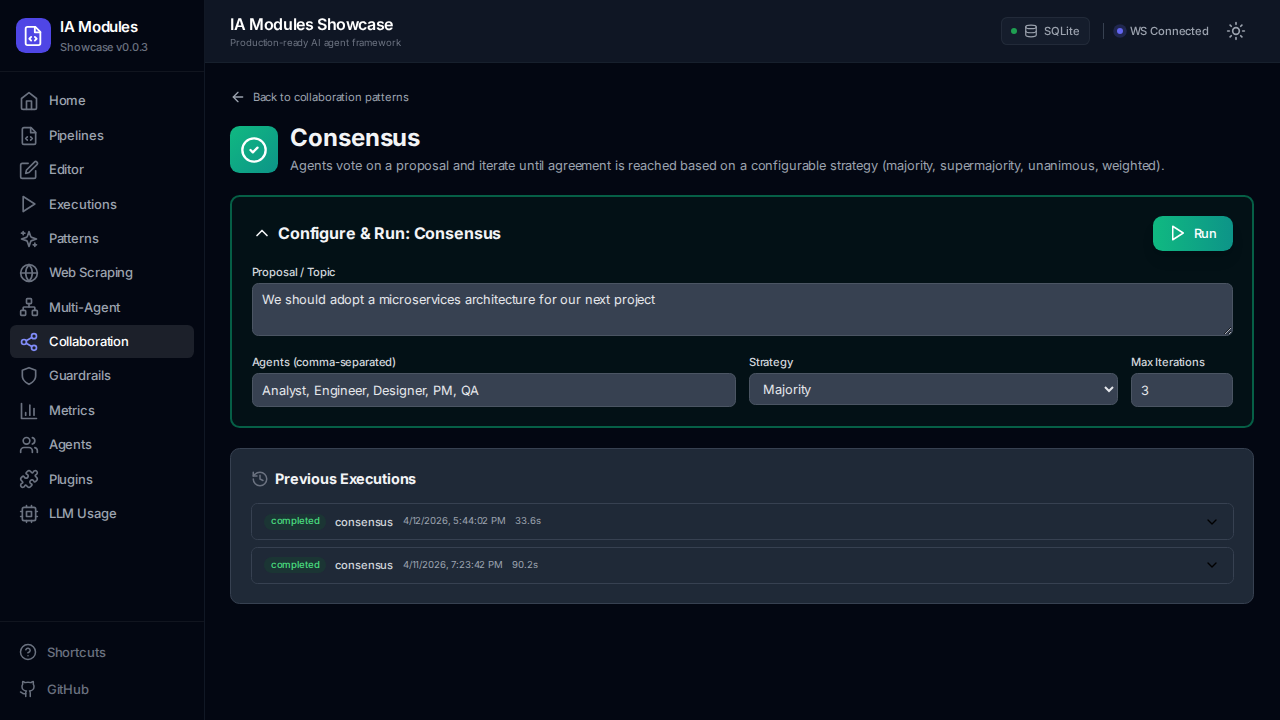Open the Web Scraping section

click(x=31, y=272)
